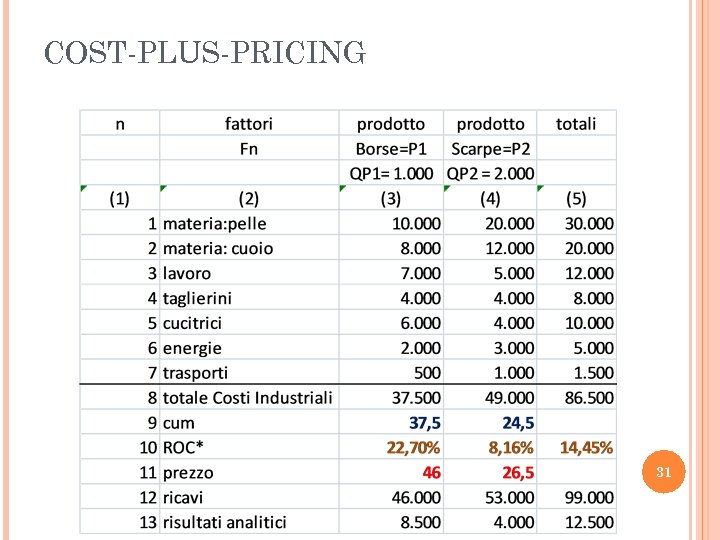This screenshot has width=720, height=540.
Task: Select the 'totali' header cell
Action: coord(576,124)
